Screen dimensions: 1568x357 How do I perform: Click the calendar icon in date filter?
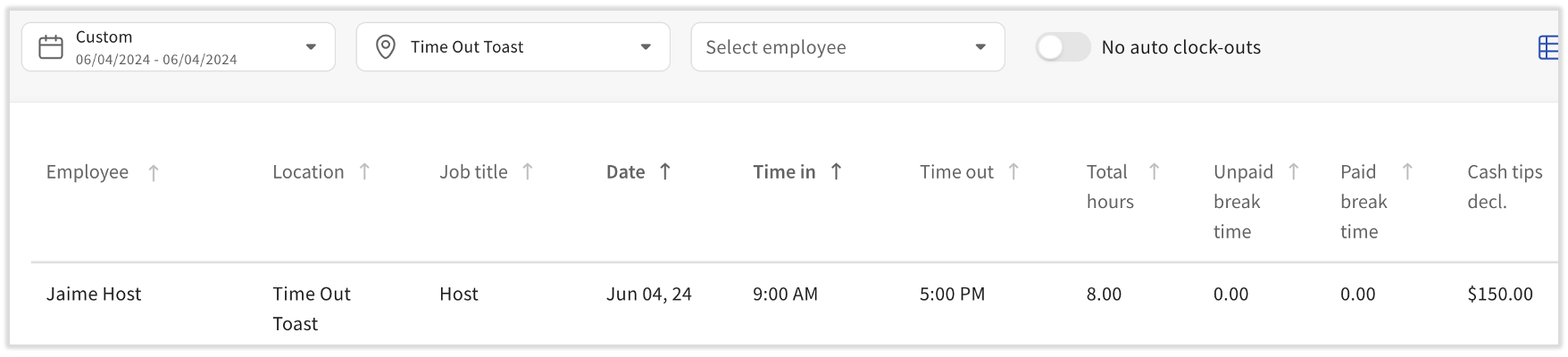(51, 47)
